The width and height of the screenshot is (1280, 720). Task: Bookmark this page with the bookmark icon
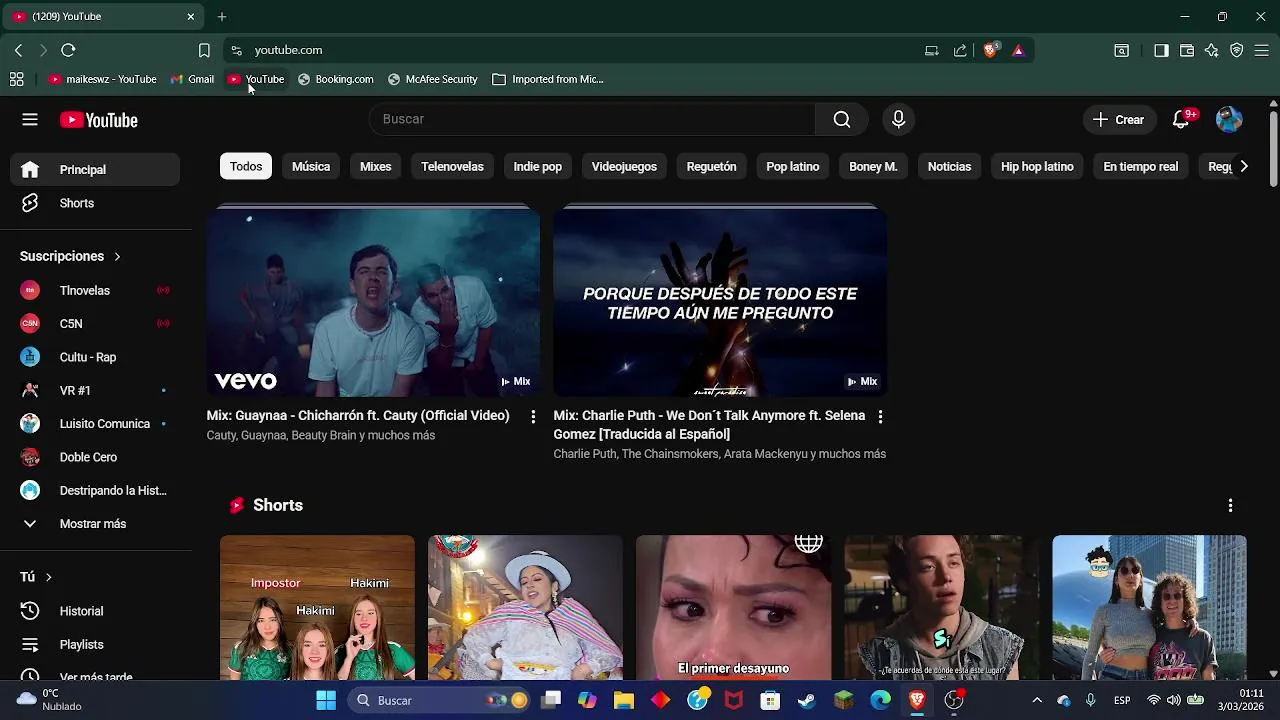point(204,50)
